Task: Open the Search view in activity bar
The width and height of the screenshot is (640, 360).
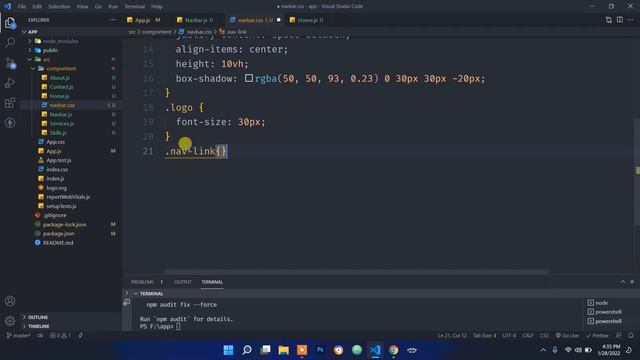Action: pos(10,42)
